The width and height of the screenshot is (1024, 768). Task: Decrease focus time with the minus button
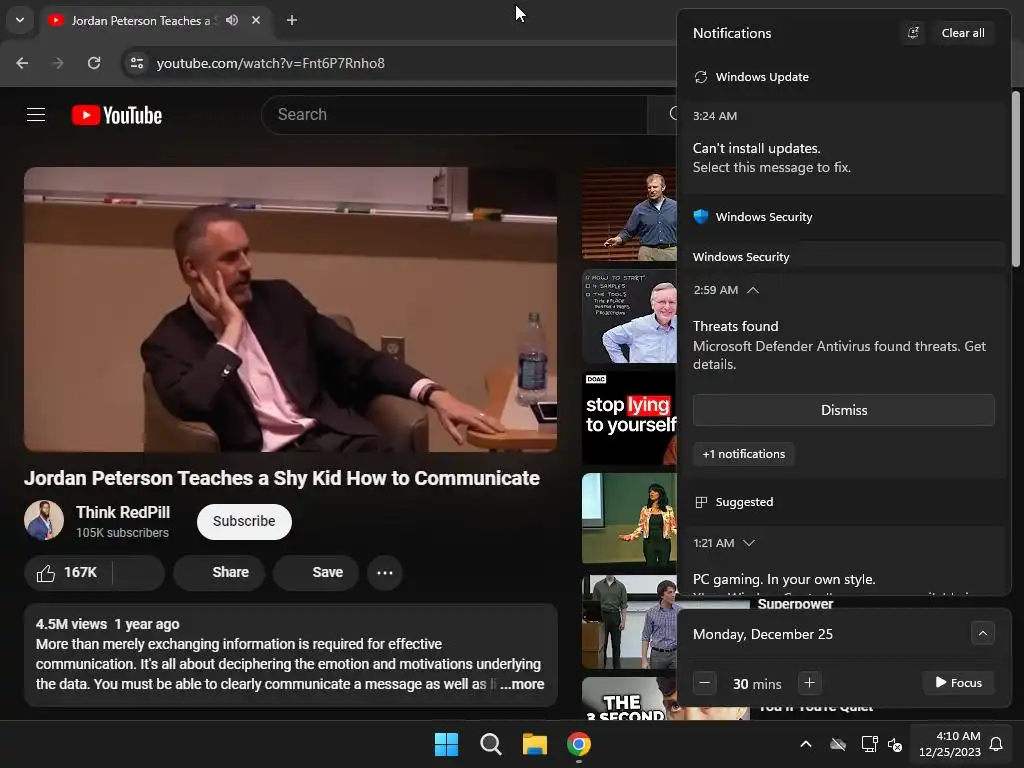(x=705, y=683)
